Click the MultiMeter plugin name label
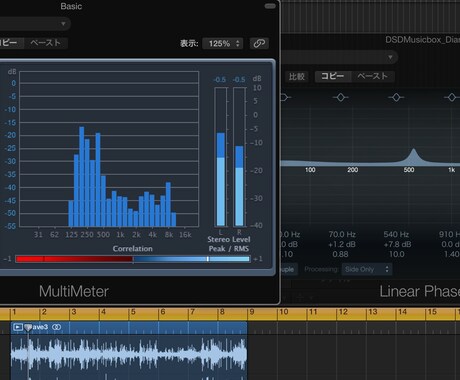The height and width of the screenshot is (380, 460). [74, 291]
